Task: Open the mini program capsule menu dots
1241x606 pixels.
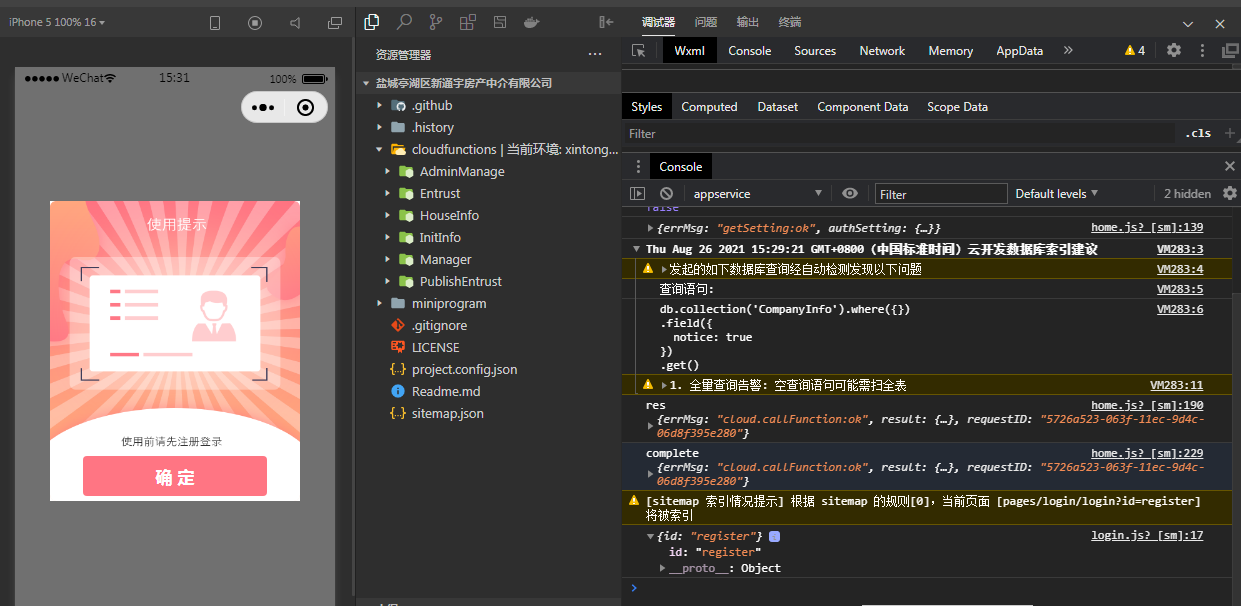Action: tap(263, 107)
